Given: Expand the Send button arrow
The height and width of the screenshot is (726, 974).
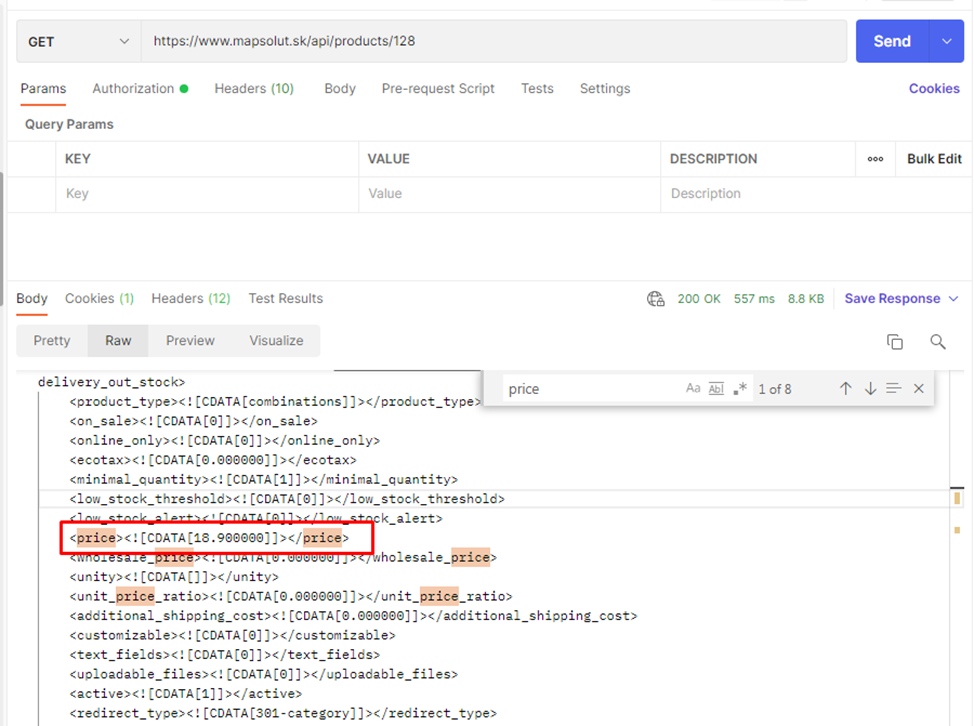Looking at the screenshot, I should (x=947, y=42).
